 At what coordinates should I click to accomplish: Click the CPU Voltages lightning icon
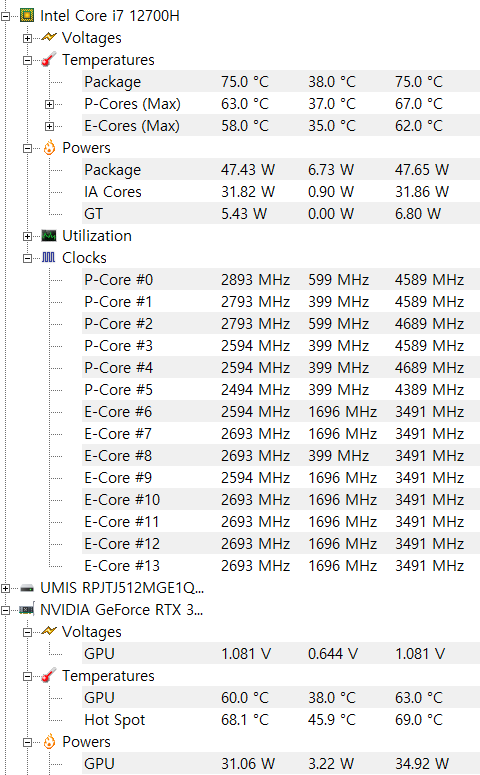coord(49,38)
